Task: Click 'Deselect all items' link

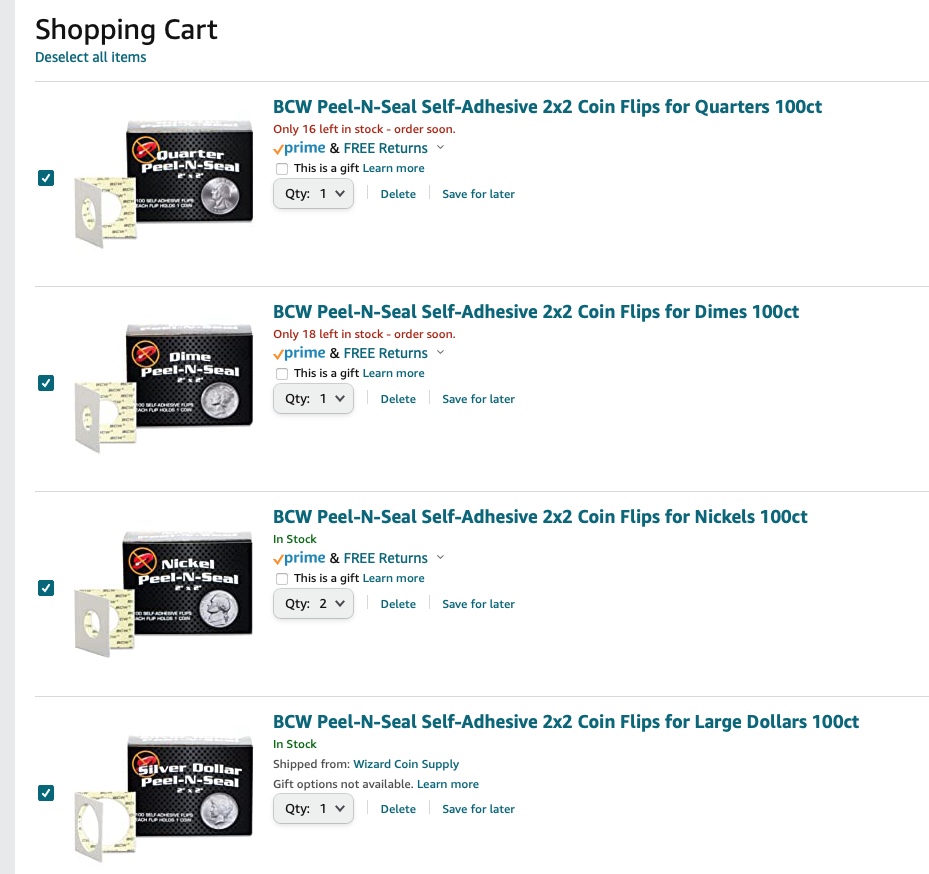Action: tap(91, 57)
